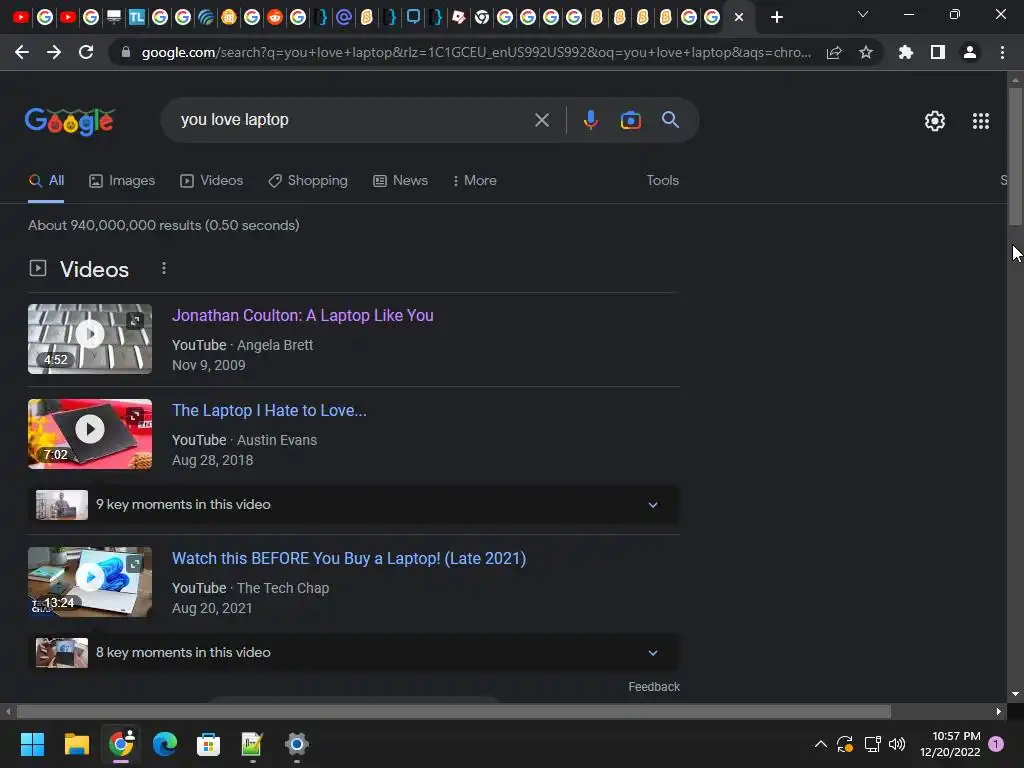Click the horizontal page scrollbar thumb
The height and width of the screenshot is (768, 1024).
coord(454,712)
